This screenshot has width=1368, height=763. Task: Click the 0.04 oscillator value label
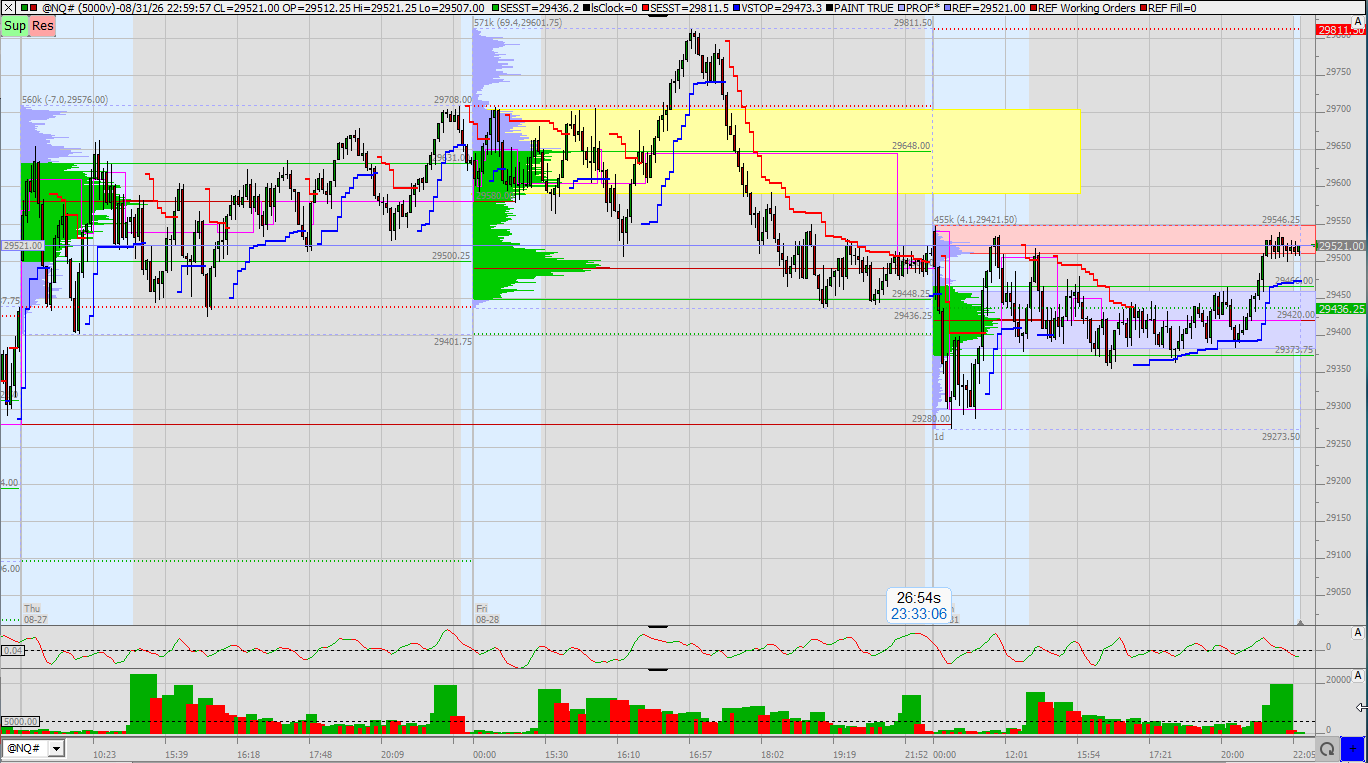click(x=13, y=650)
